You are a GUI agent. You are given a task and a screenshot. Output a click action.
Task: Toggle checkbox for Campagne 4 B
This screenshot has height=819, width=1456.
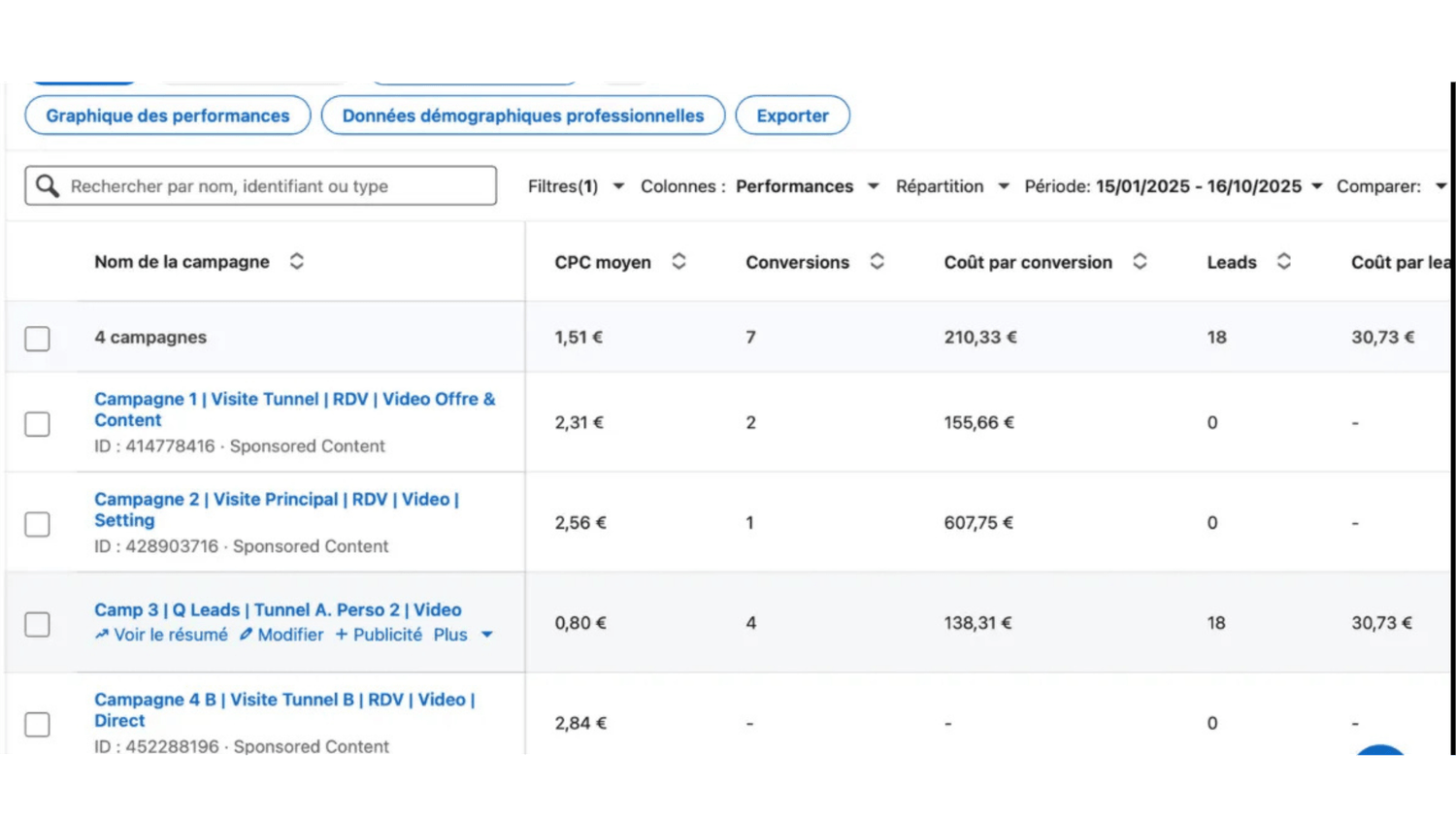point(37,724)
